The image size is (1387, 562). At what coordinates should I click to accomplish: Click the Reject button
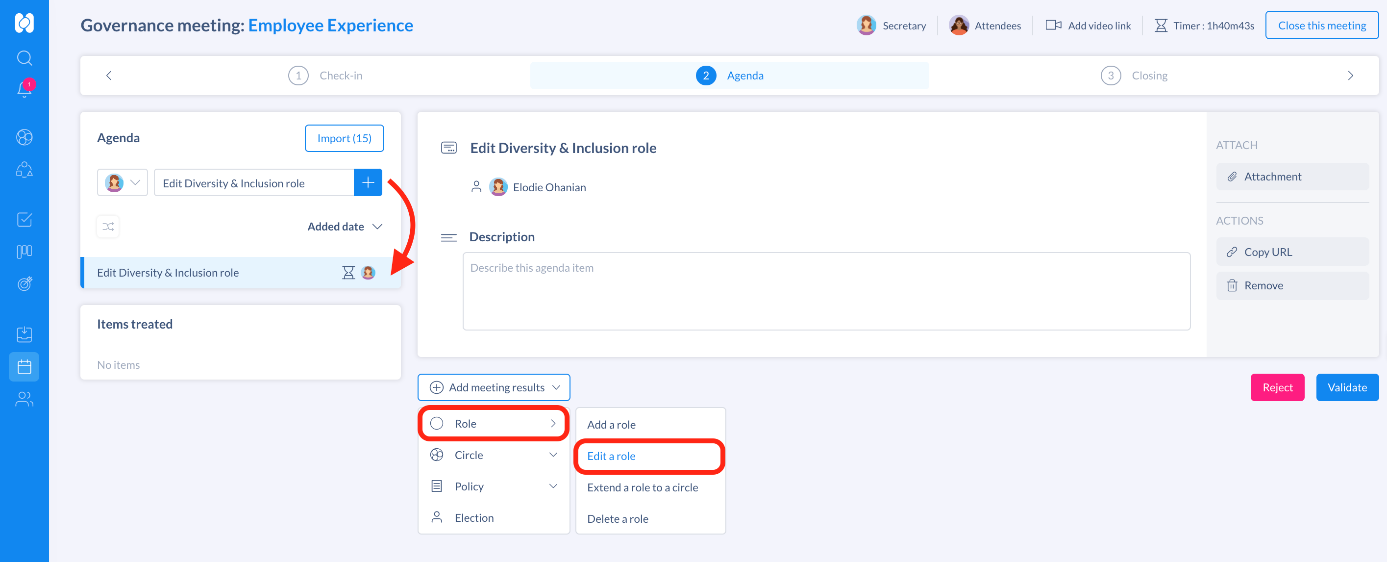(x=1277, y=387)
